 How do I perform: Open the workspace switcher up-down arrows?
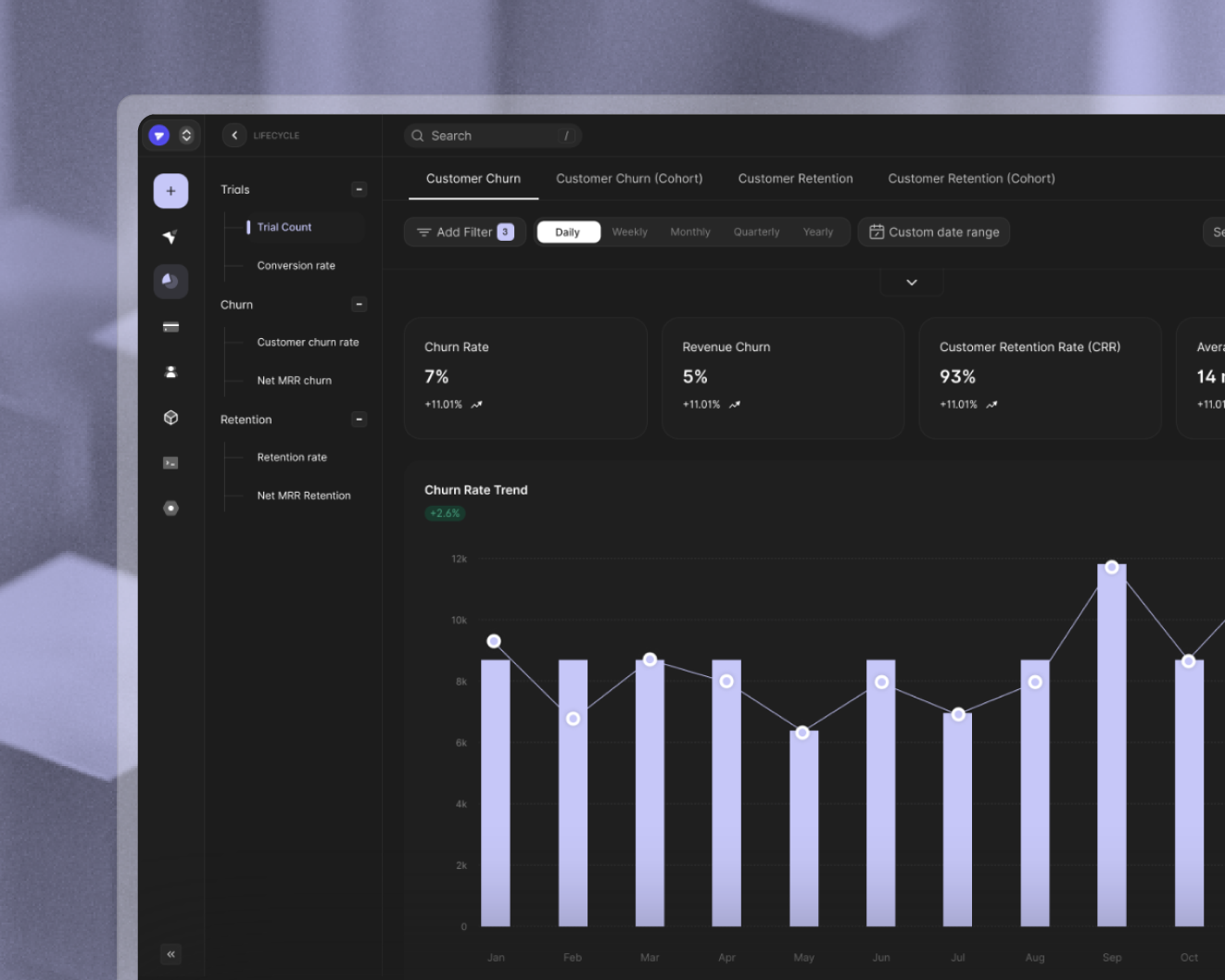click(186, 135)
